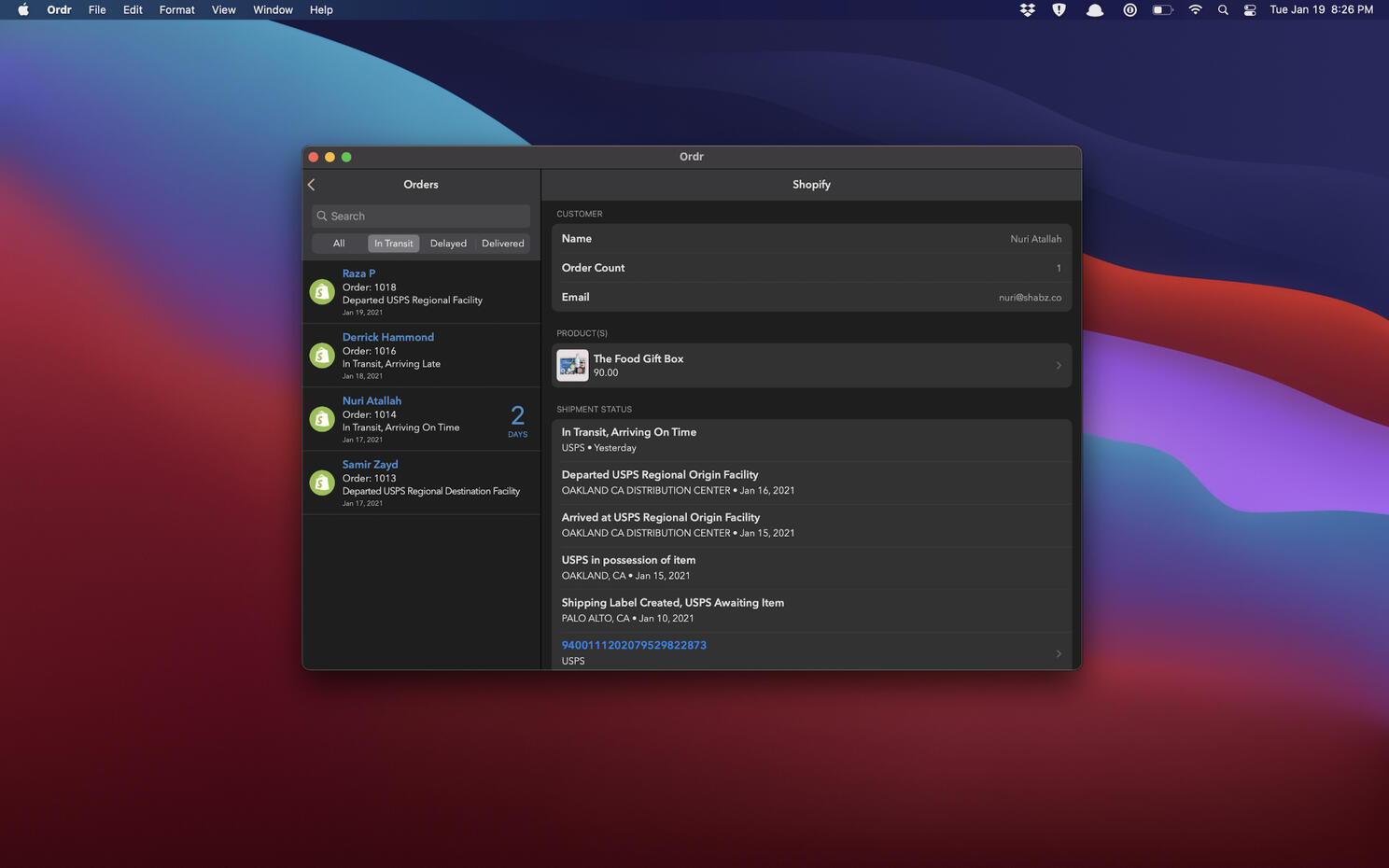Click the Order Count row
Viewport: 1389px width, 868px height.
click(811, 268)
